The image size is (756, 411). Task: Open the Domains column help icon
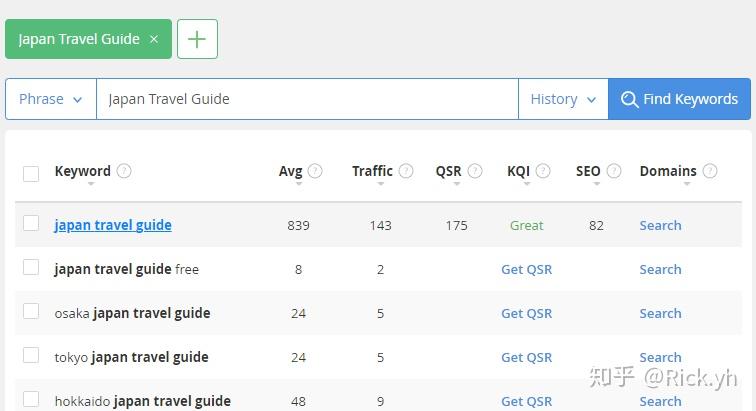pyautogui.click(x=710, y=171)
